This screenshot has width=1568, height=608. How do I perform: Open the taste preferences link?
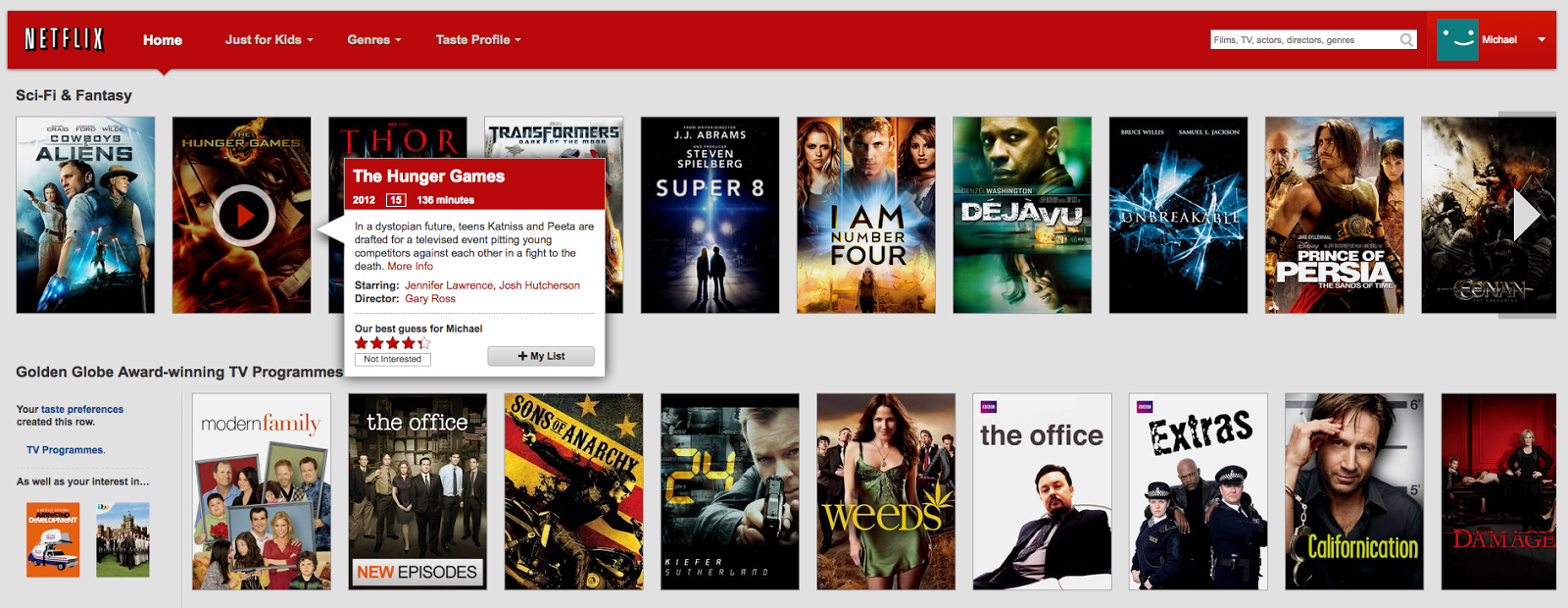pyautogui.click(x=82, y=409)
